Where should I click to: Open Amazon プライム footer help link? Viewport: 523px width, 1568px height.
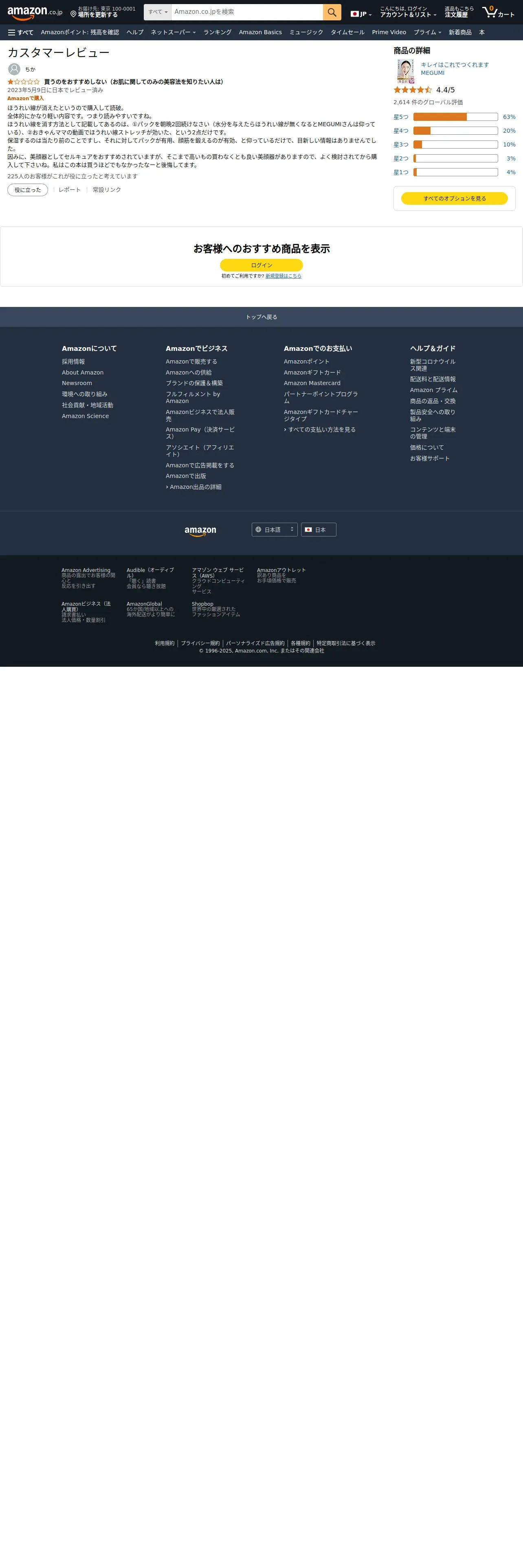[433, 390]
